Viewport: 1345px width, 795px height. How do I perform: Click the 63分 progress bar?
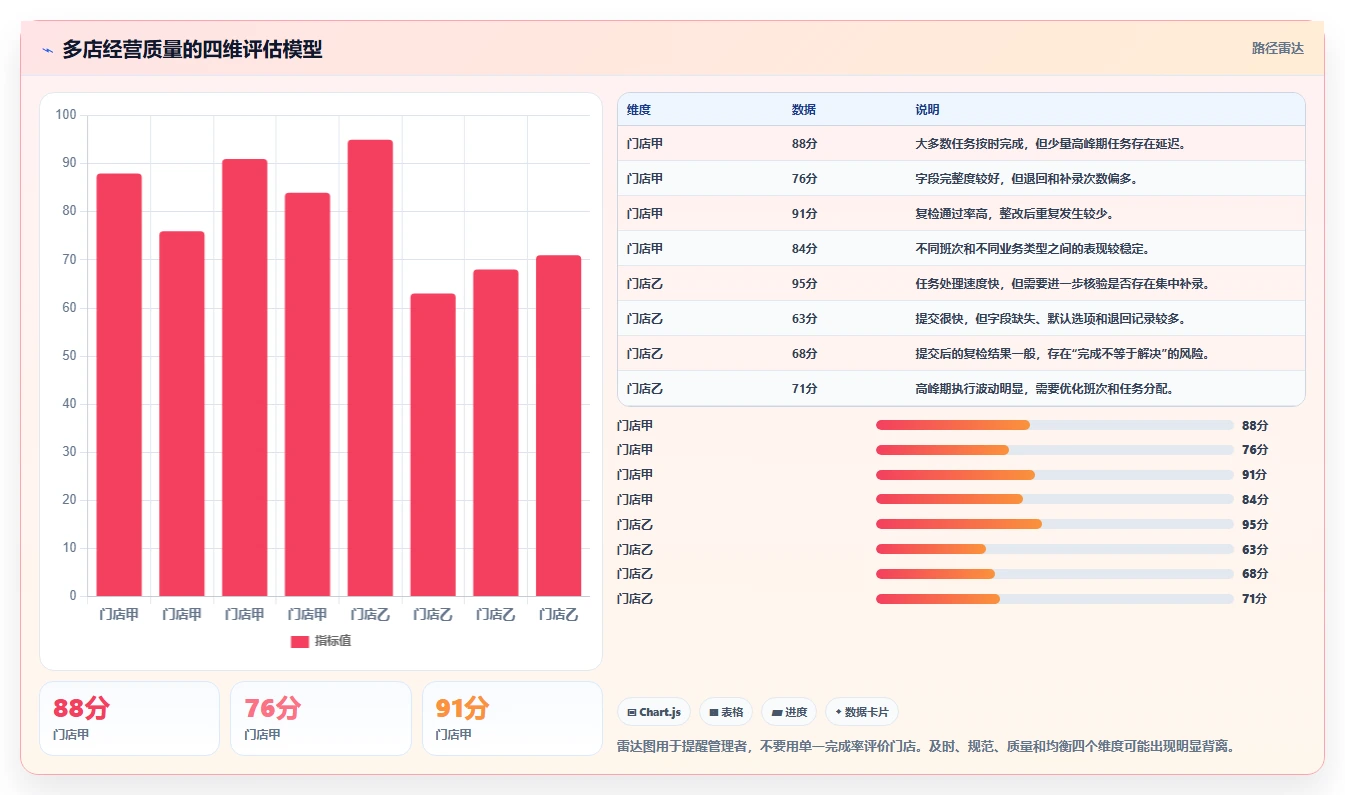[1054, 549]
